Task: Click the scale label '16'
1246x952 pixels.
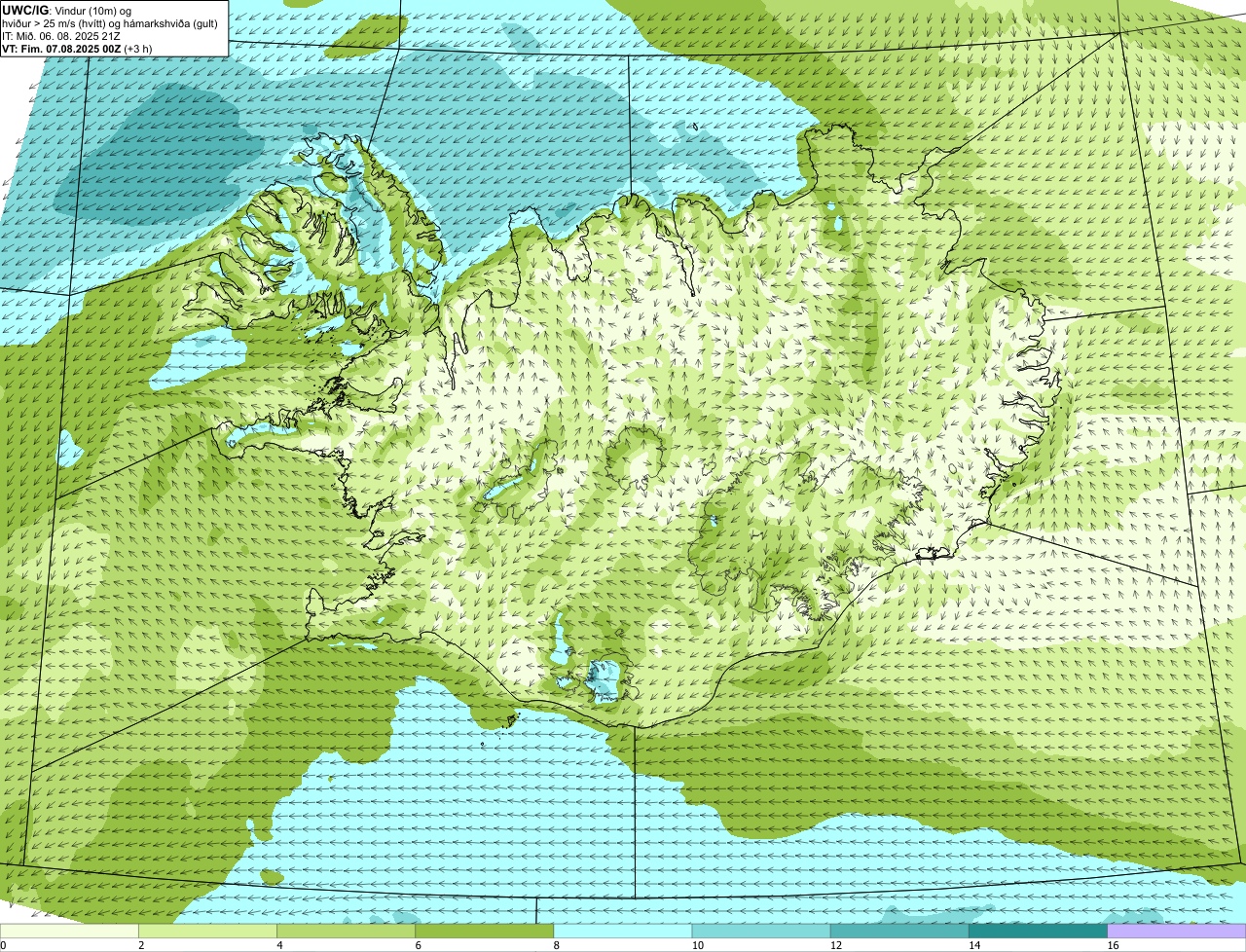Action: pyautogui.click(x=1112, y=945)
